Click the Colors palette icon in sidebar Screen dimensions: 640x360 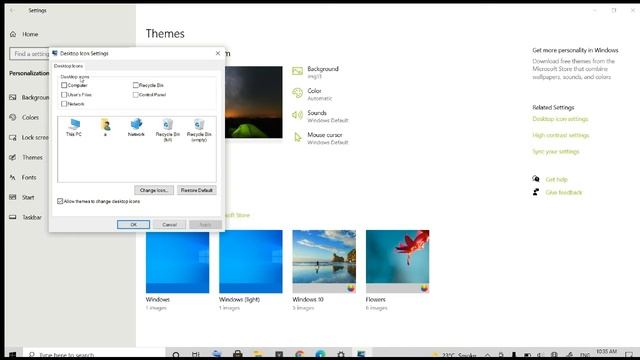coord(13,118)
